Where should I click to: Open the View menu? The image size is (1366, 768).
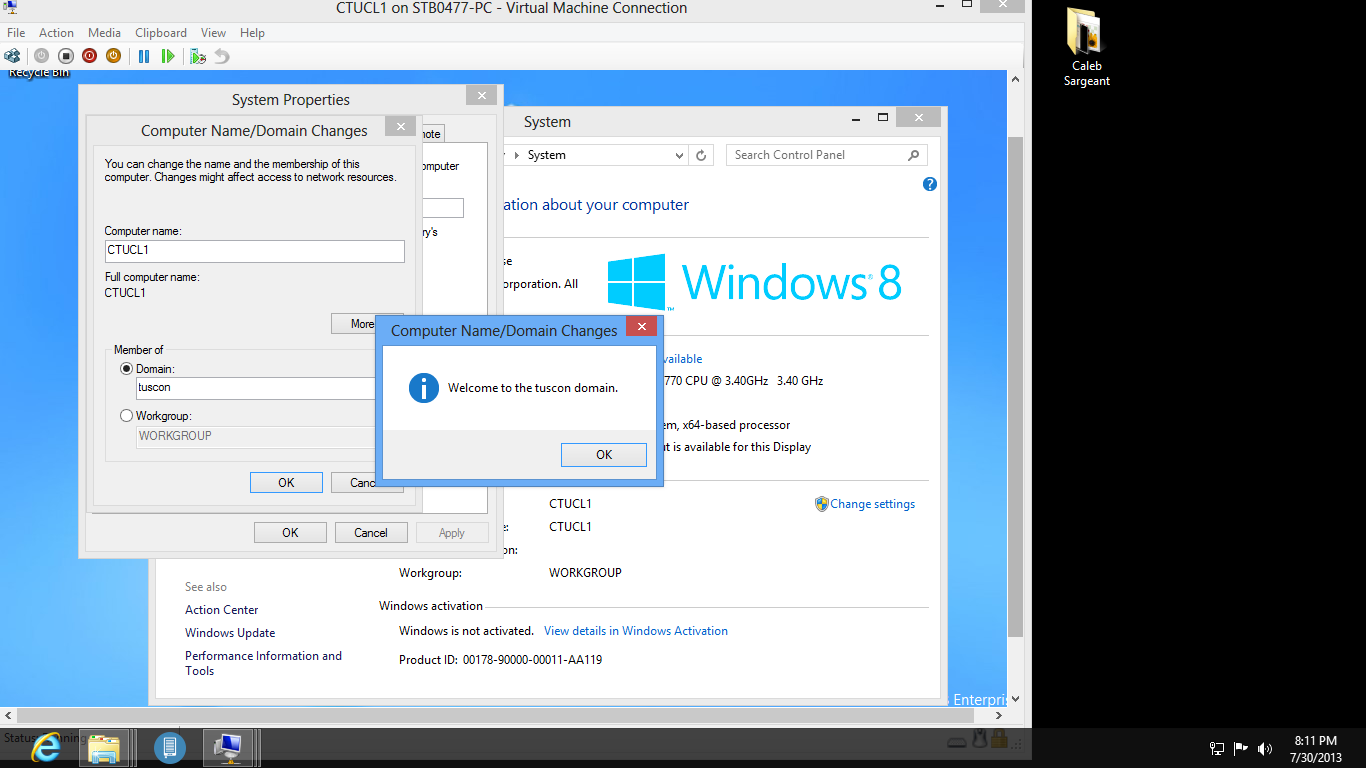pos(213,33)
